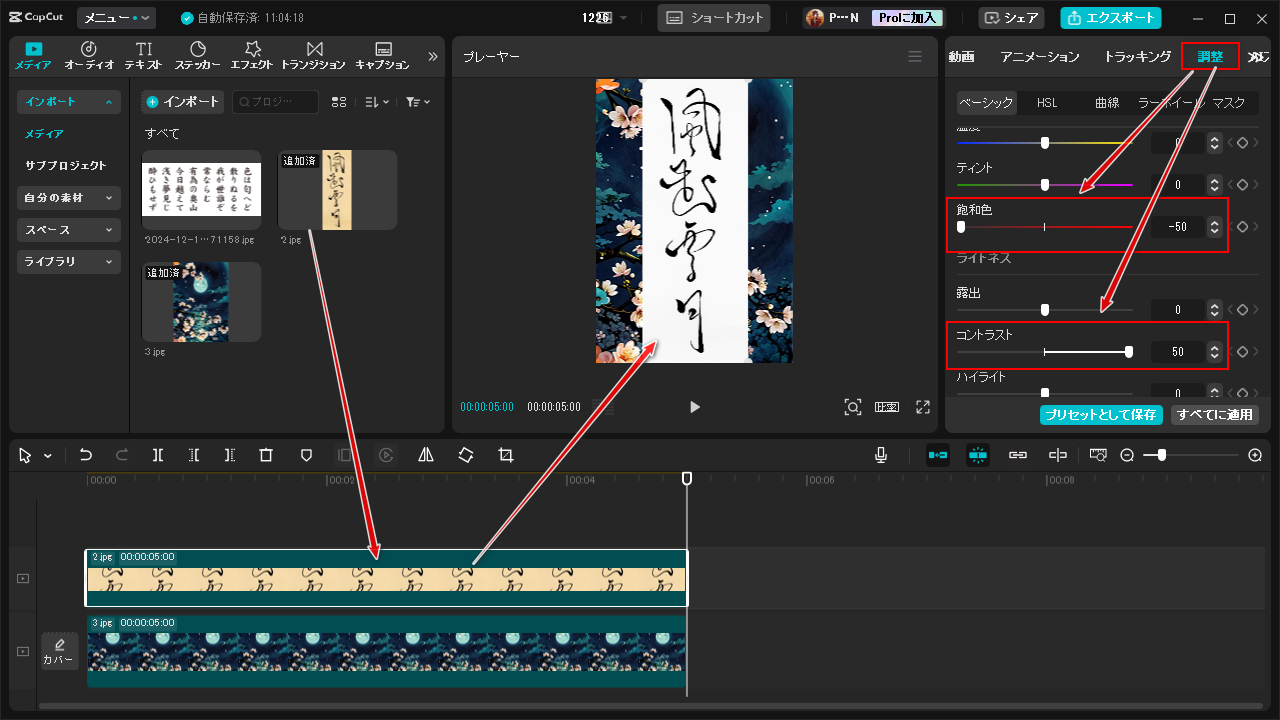This screenshot has width=1280, height=720.
Task: Switch media grid view layout
Action: coord(339,102)
